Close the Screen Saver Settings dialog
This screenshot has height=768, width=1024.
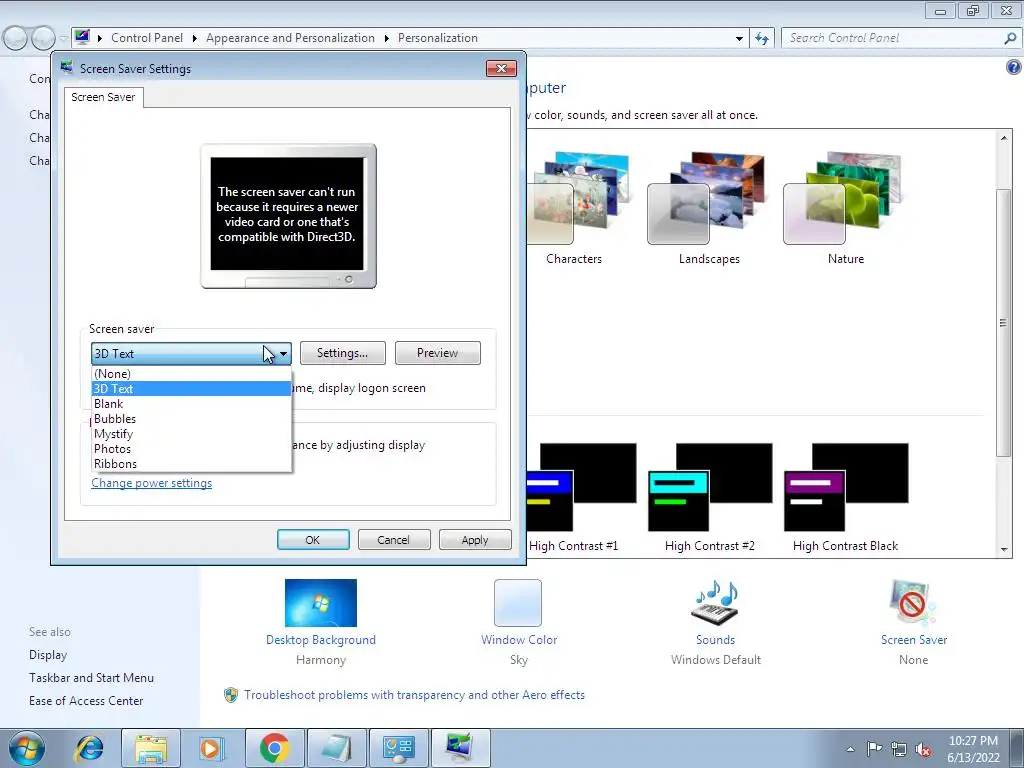pyautogui.click(x=501, y=69)
